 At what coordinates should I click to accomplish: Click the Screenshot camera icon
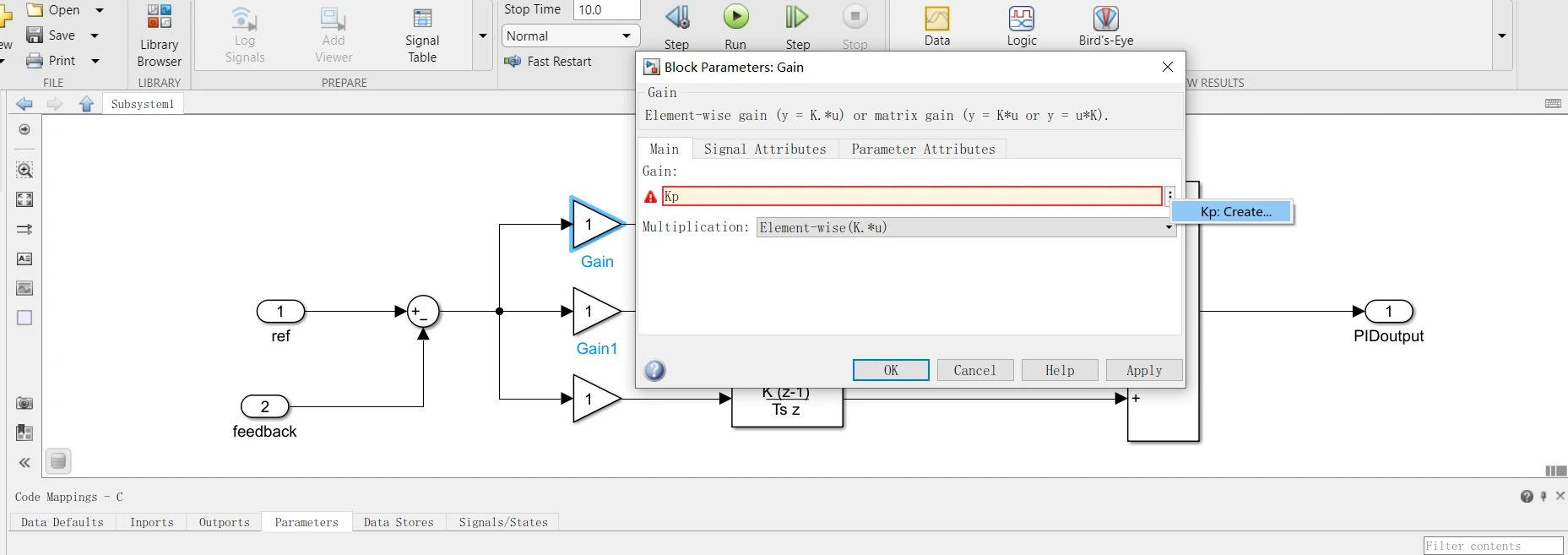coord(24,403)
